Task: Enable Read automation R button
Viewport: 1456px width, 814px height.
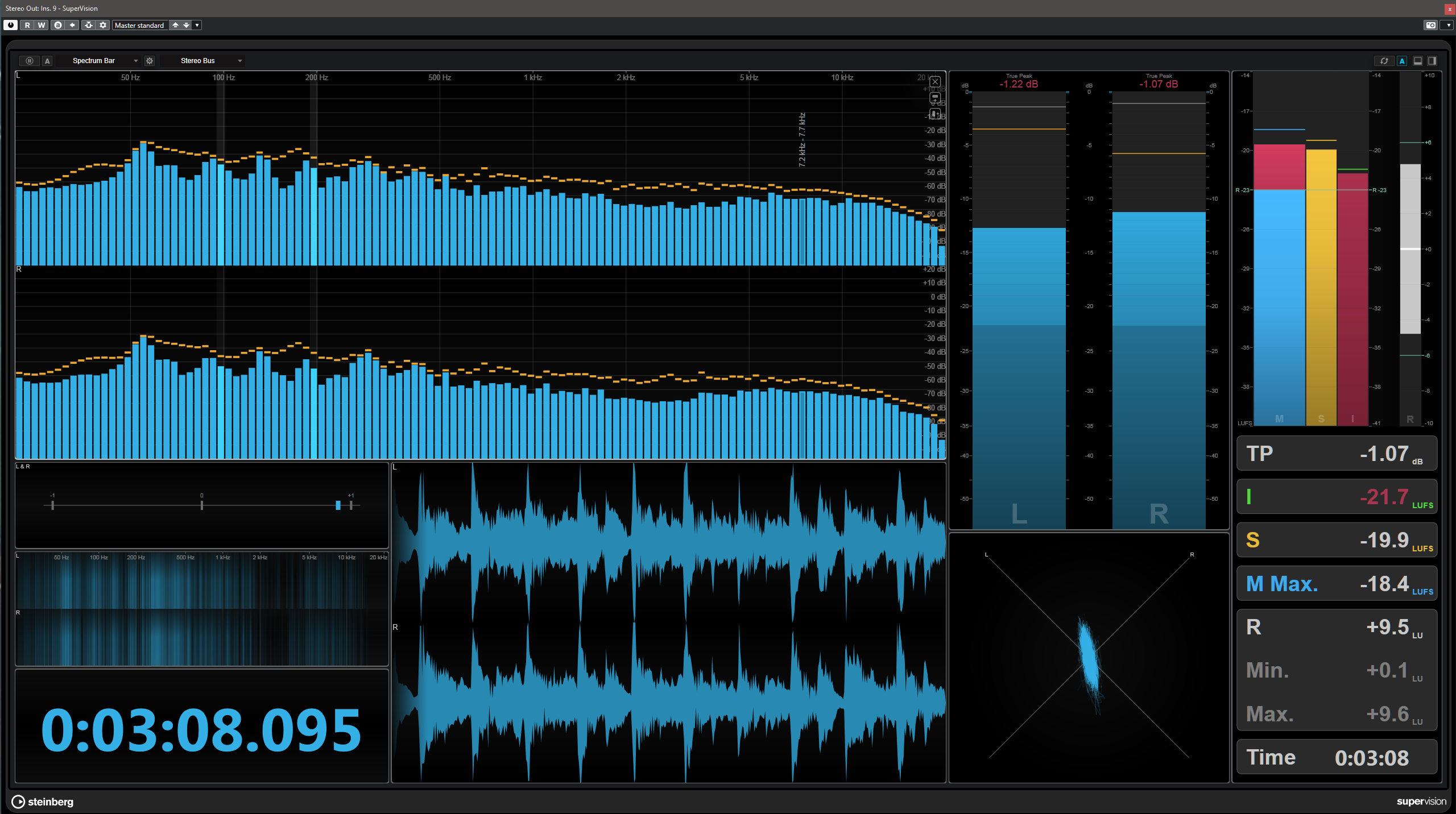Action: pyautogui.click(x=27, y=25)
